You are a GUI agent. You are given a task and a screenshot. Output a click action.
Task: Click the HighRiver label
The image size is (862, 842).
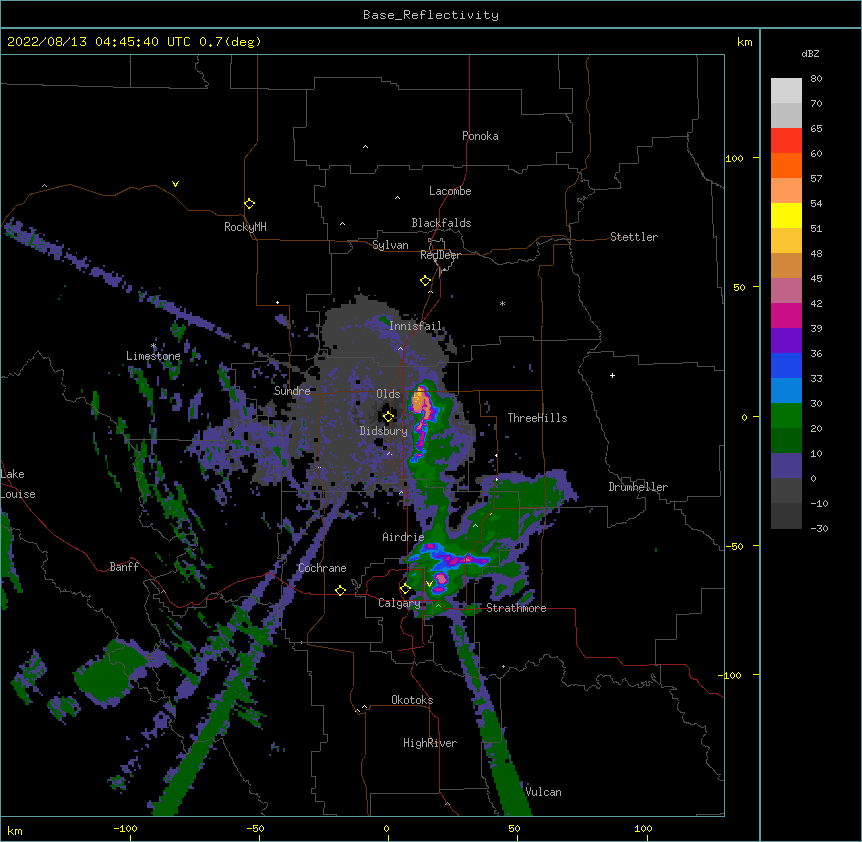(x=430, y=743)
